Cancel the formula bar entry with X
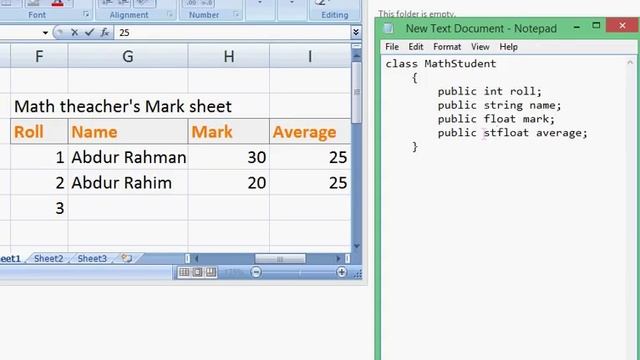Image resolution: width=640 pixels, height=360 pixels. (x=74, y=32)
